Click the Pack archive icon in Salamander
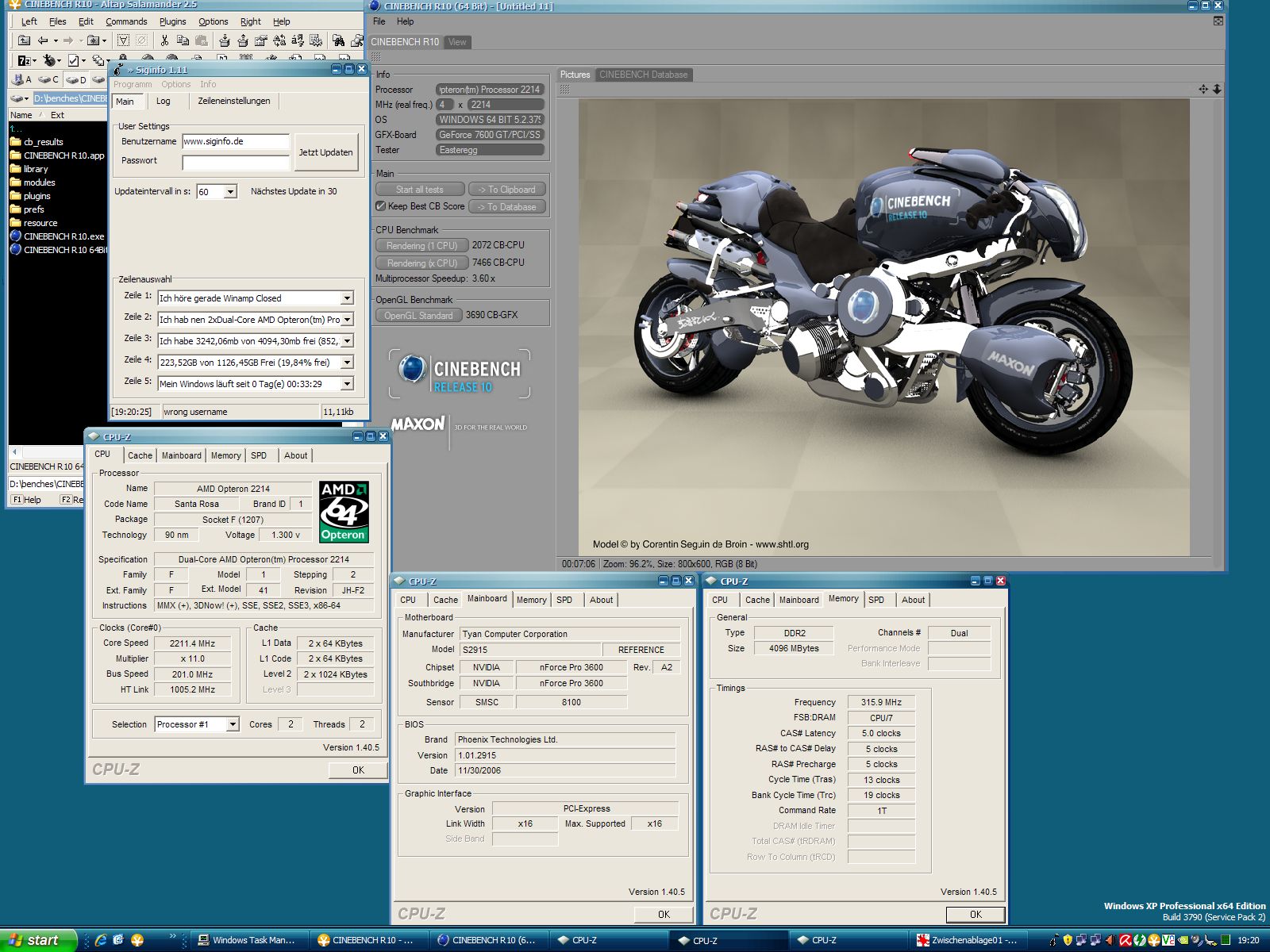1270x952 pixels. click(225, 40)
